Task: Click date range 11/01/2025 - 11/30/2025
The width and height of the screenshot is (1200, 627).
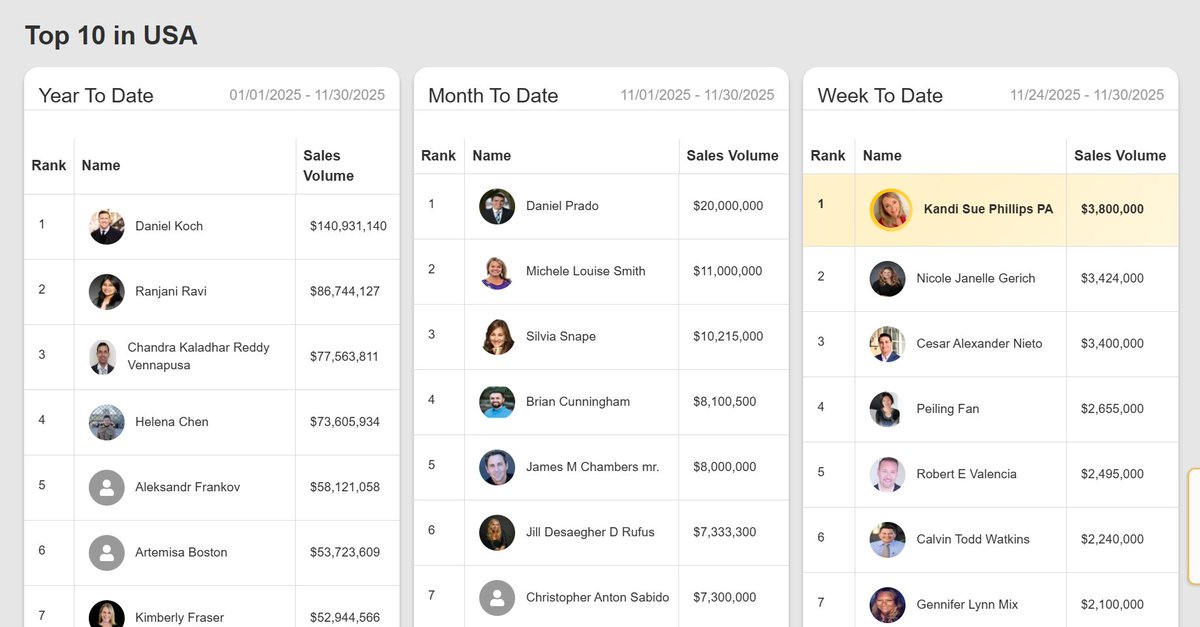Action: [697, 95]
